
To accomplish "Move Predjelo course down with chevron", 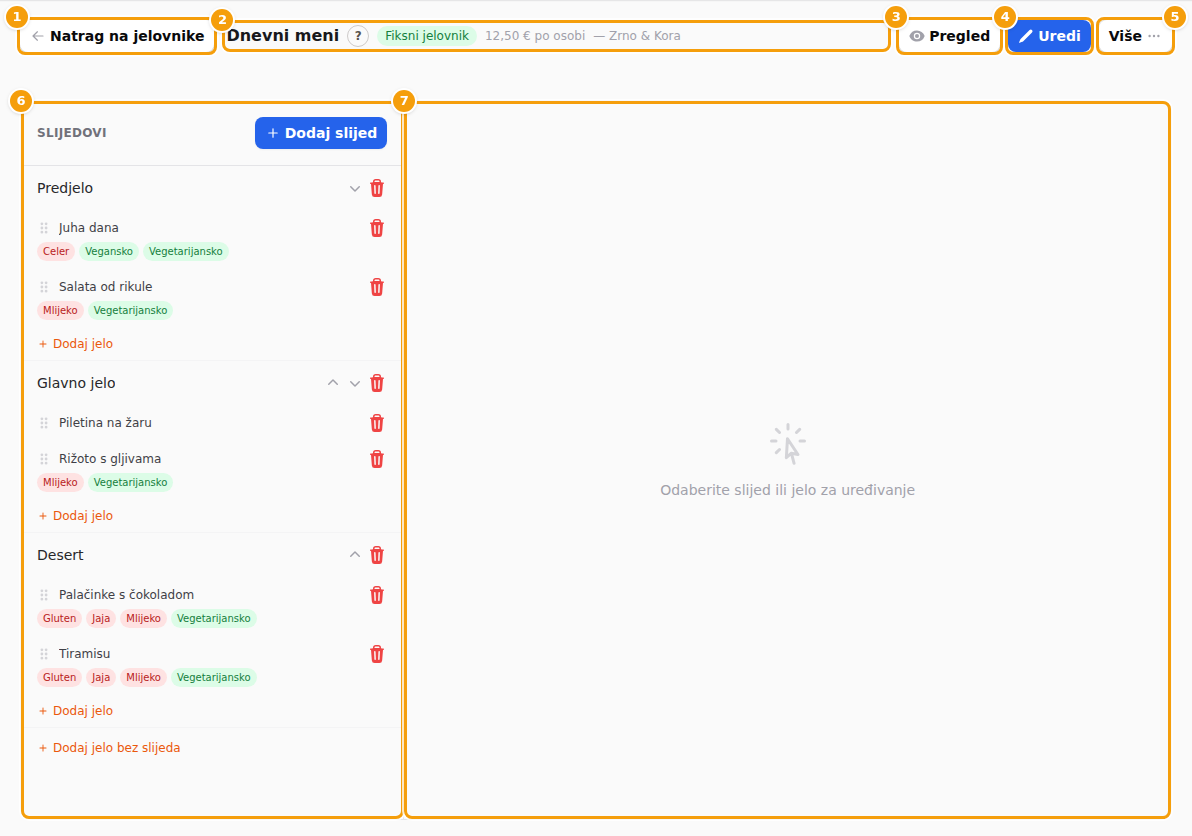I will pyautogui.click(x=354, y=188).
